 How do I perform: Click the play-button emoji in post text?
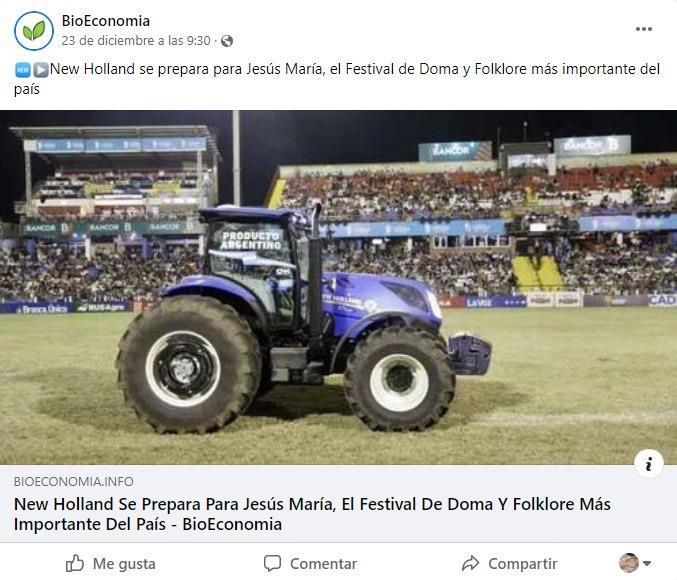(x=41, y=70)
